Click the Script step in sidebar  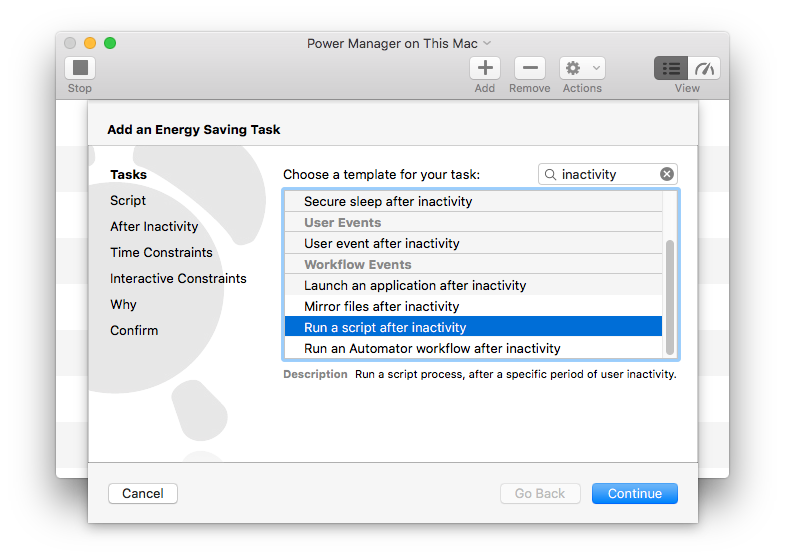128,201
